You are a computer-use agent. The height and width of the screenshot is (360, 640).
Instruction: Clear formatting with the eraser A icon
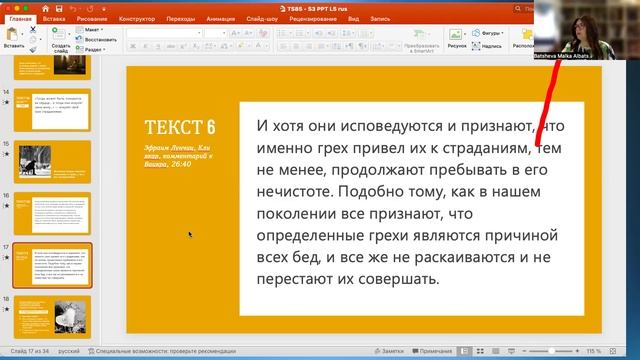(263, 33)
